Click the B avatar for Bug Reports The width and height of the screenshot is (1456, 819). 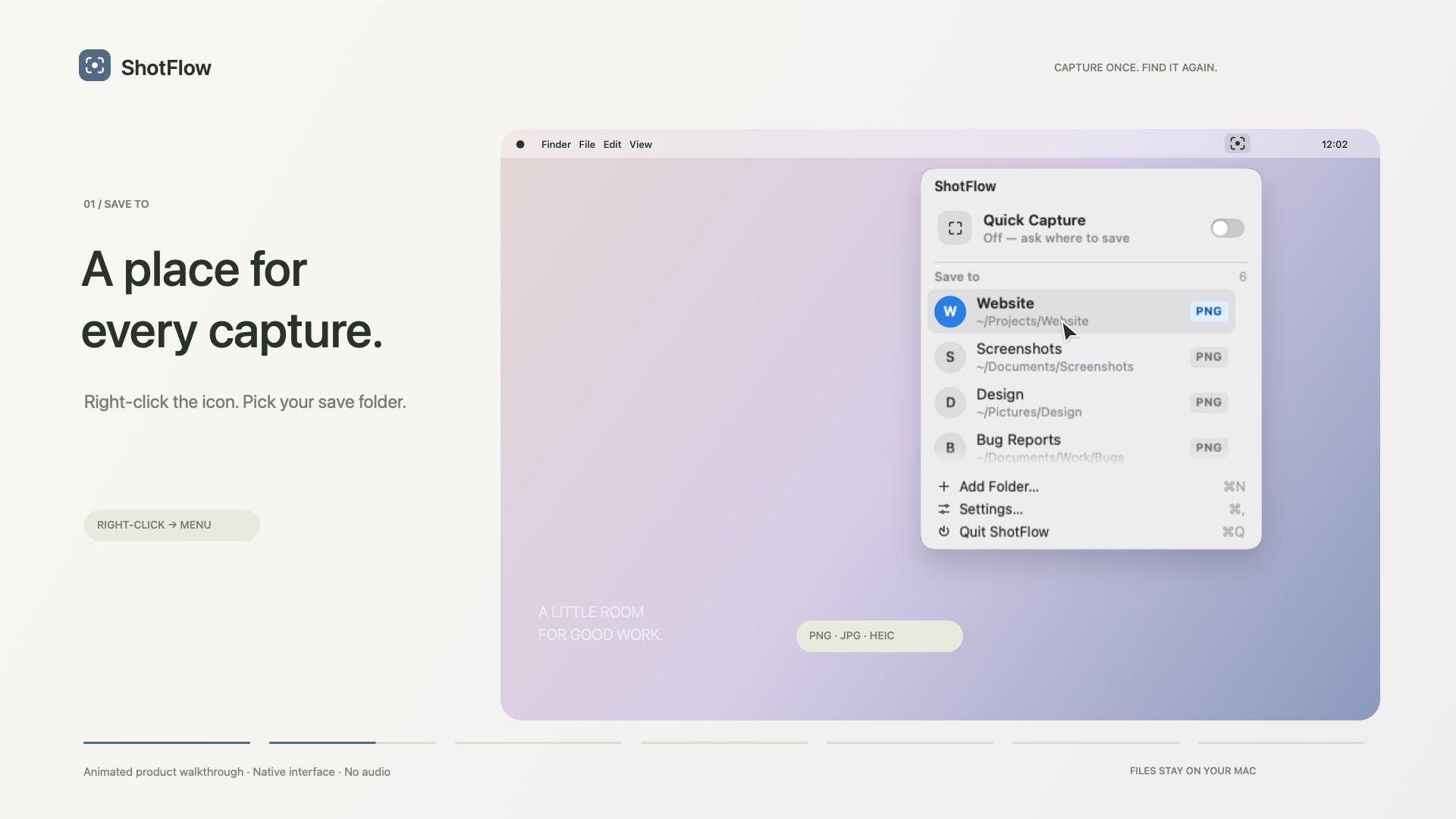coord(950,448)
